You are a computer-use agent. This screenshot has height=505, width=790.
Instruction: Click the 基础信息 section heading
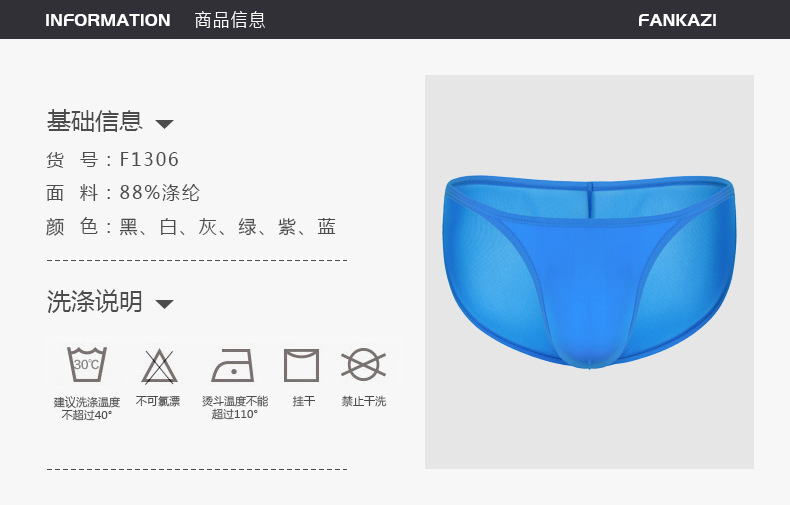95,121
